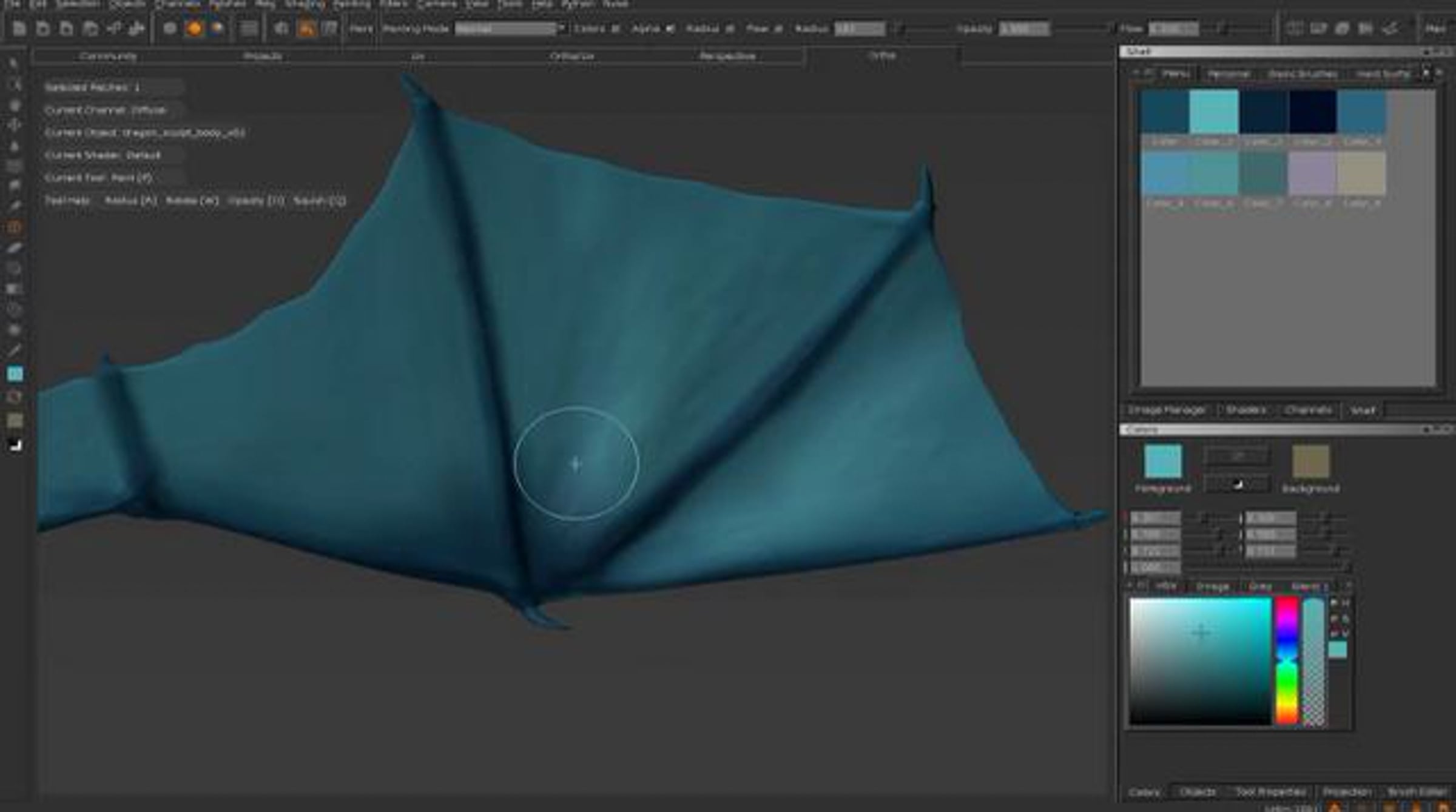This screenshot has height=812, width=1456.
Task: Switch to the Channels palette tab
Action: 1307,411
